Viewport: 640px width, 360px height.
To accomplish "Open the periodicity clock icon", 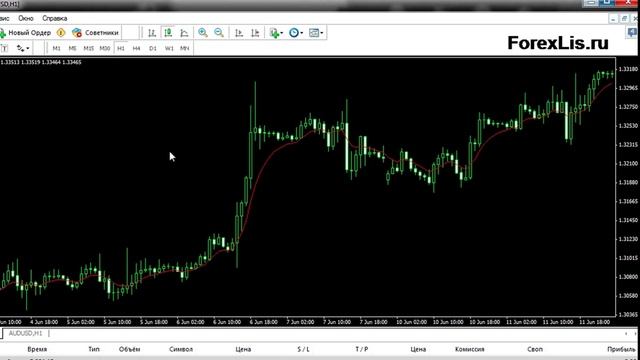I will tap(293, 33).
